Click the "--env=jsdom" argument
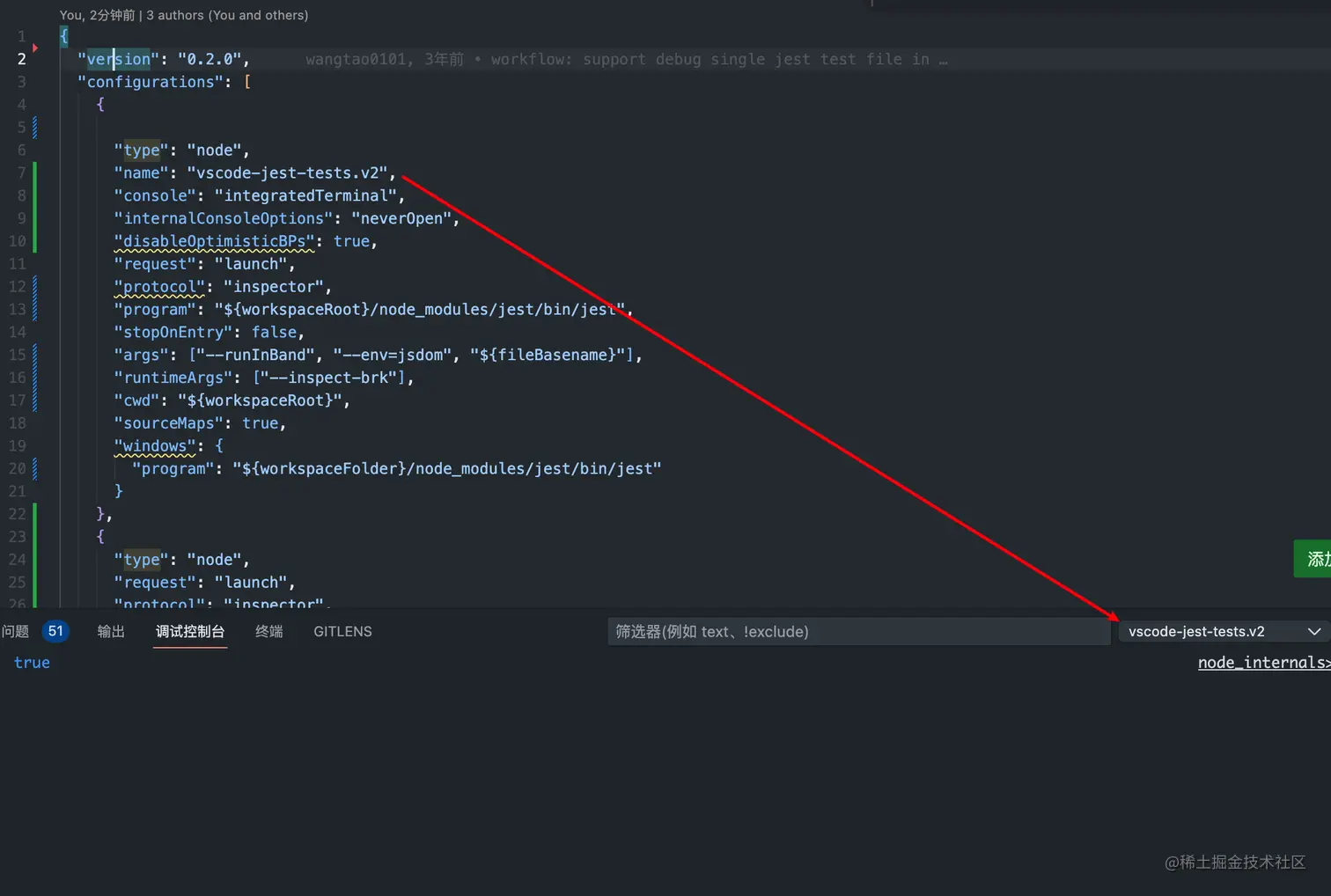The height and width of the screenshot is (896, 1331). pyautogui.click(x=393, y=355)
